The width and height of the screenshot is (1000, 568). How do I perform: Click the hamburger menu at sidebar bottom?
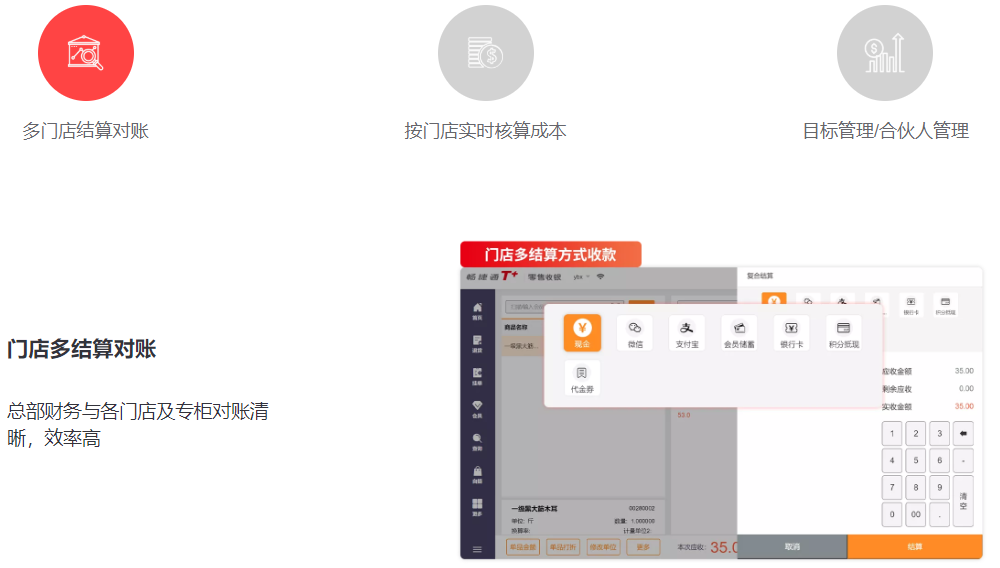(x=477, y=549)
